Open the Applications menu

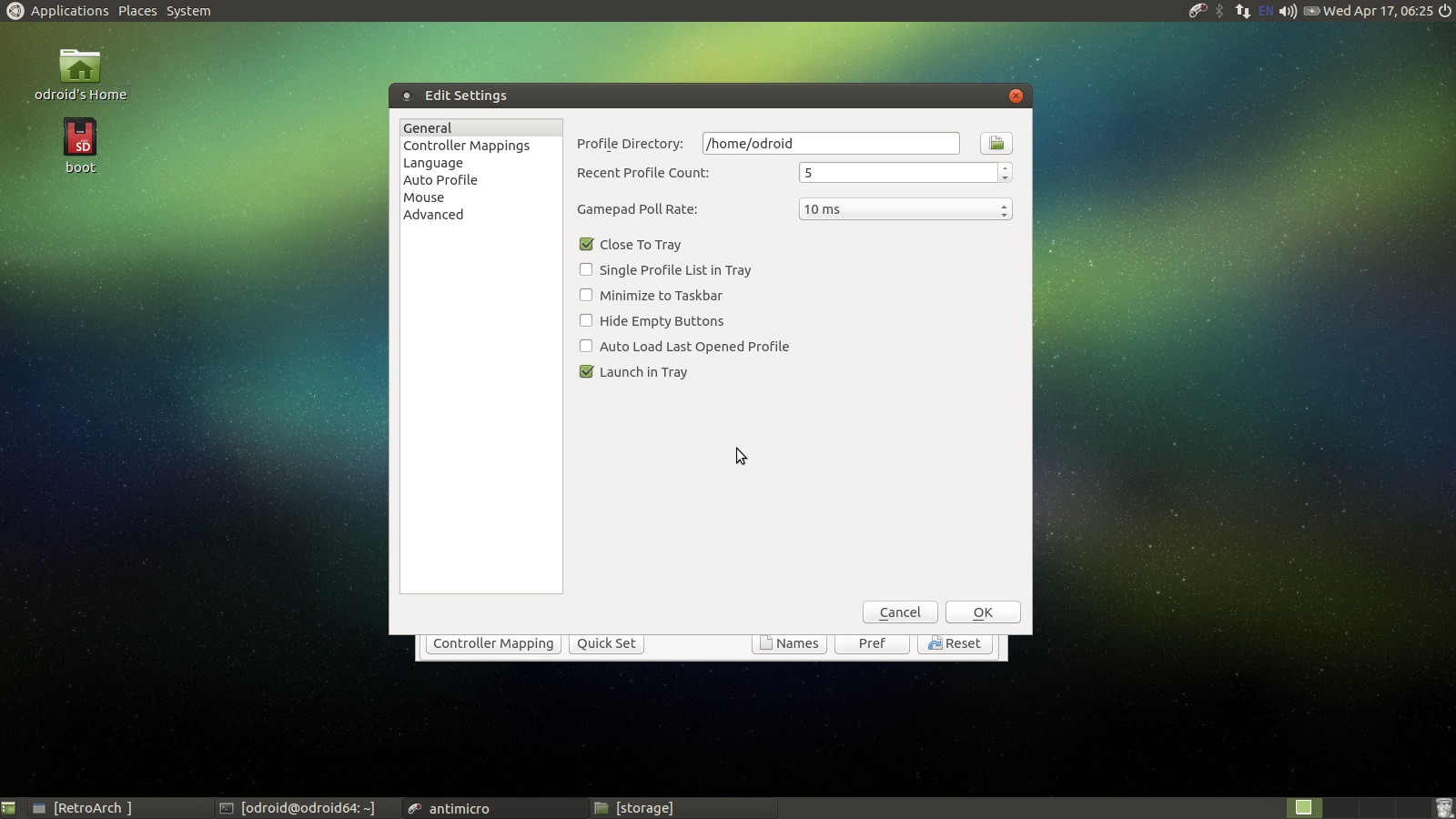click(69, 11)
